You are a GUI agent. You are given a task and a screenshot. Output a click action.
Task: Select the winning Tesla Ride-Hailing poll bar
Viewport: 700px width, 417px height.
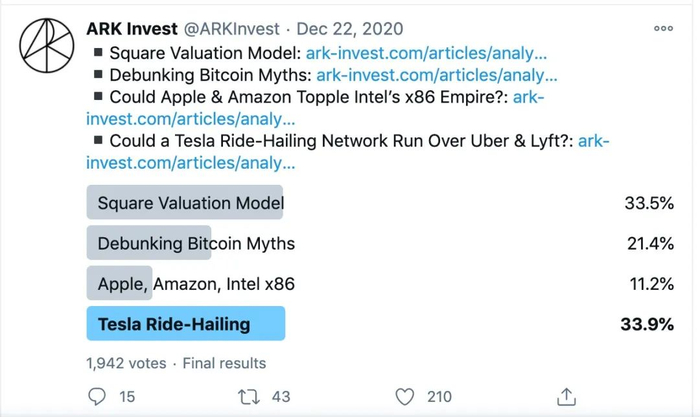[x=186, y=324]
